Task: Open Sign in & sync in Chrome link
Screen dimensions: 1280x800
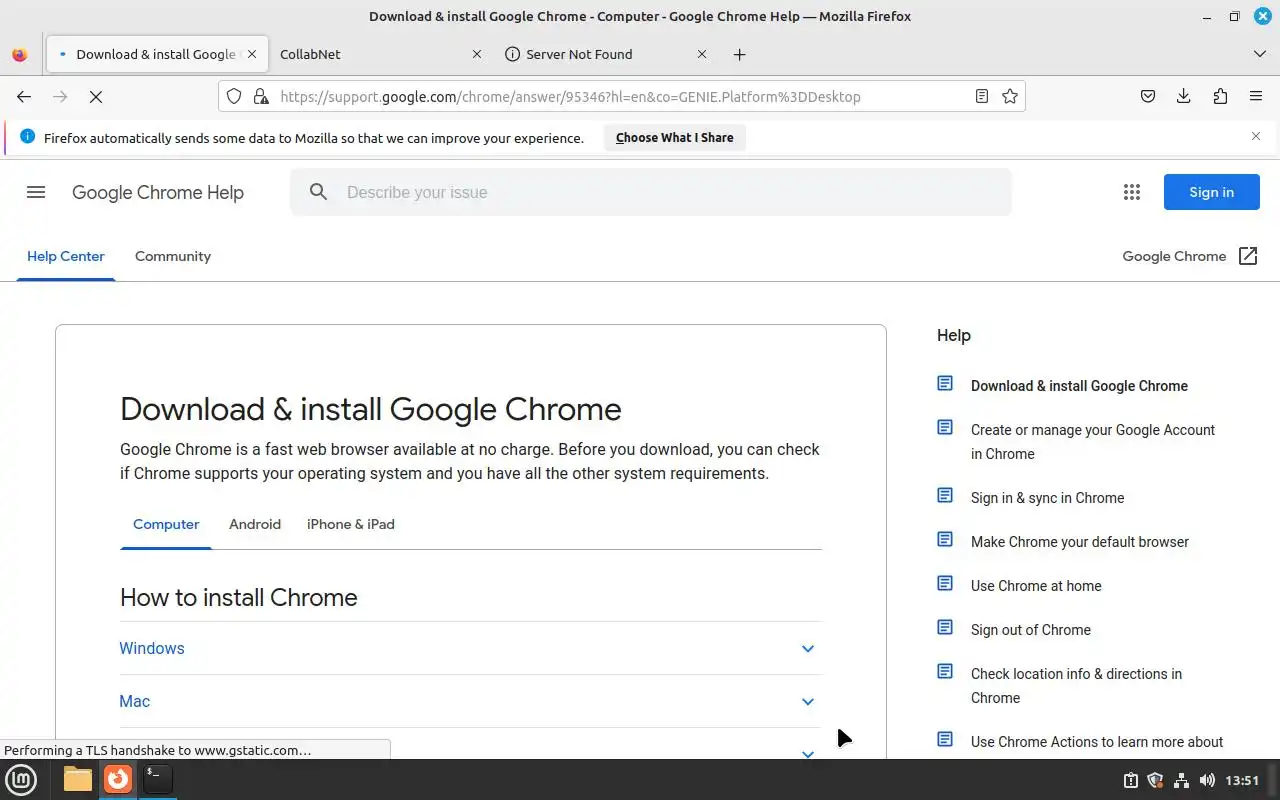Action: click(1047, 498)
